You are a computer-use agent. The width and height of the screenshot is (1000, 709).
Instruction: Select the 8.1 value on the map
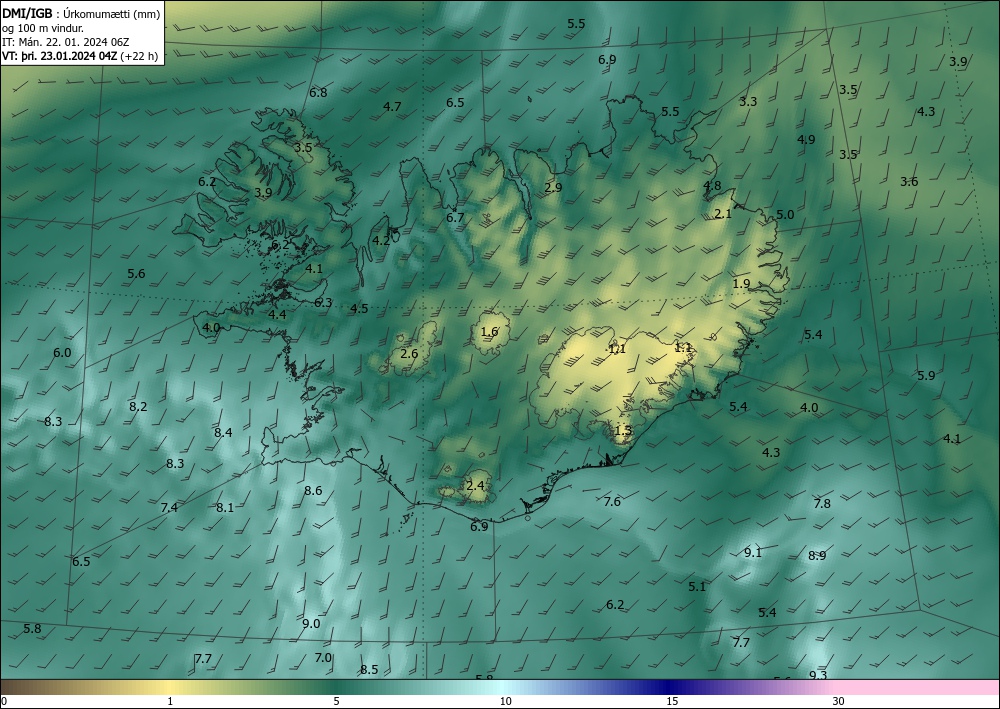coord(224,508)
